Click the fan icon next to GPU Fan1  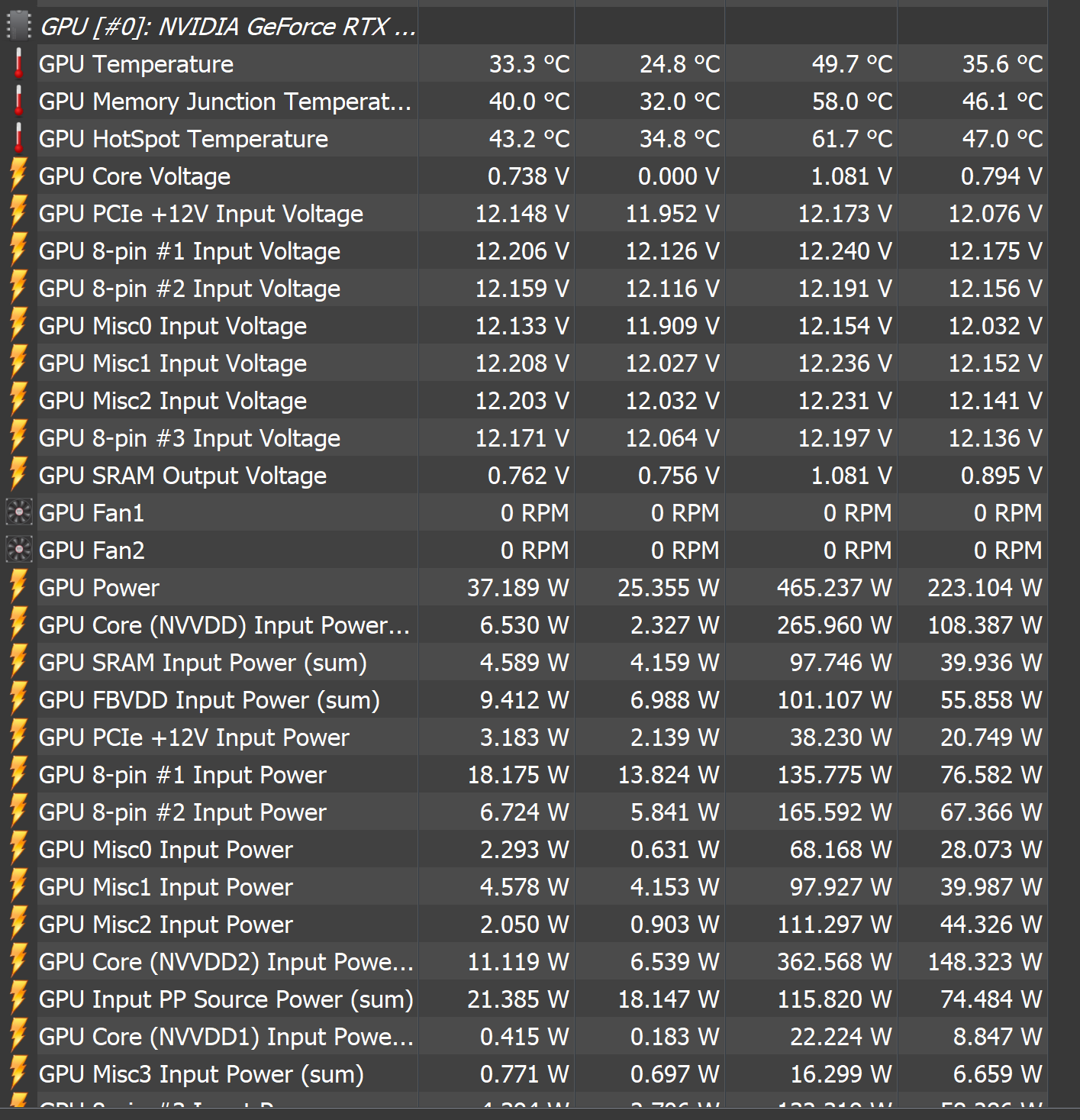click(18, 512)
